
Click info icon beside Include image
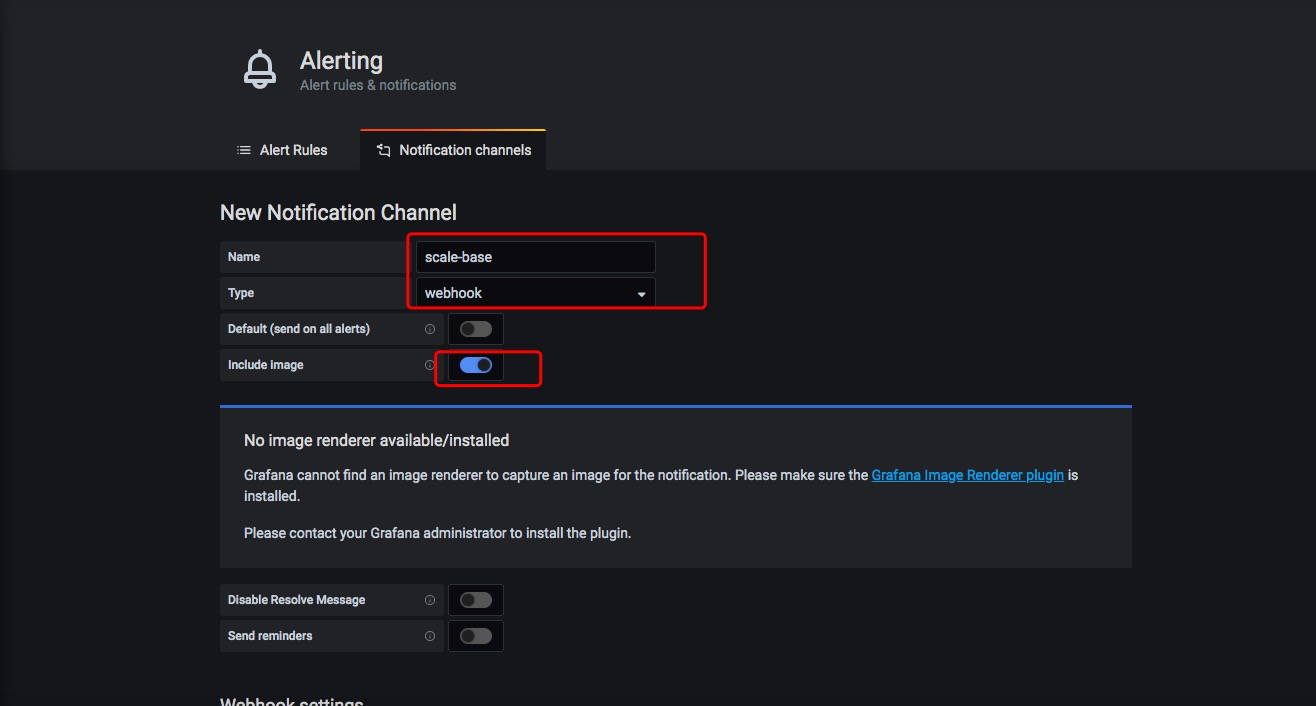pos(430,365)
